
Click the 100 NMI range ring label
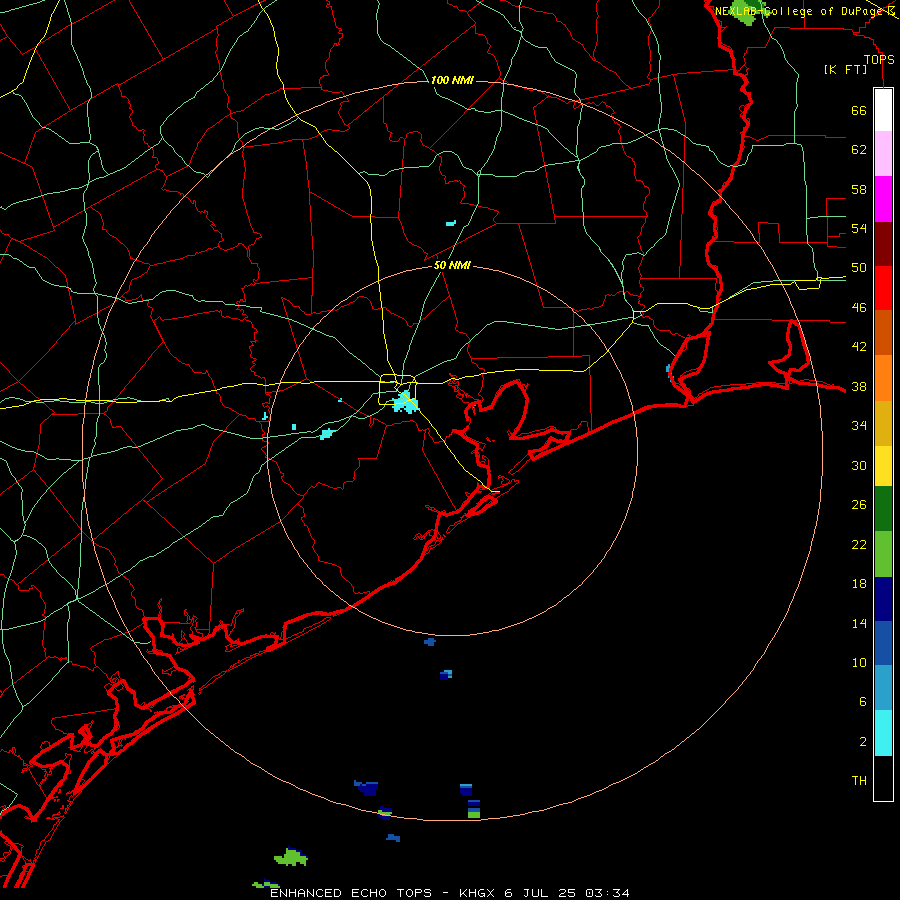[x=452, y=80]
